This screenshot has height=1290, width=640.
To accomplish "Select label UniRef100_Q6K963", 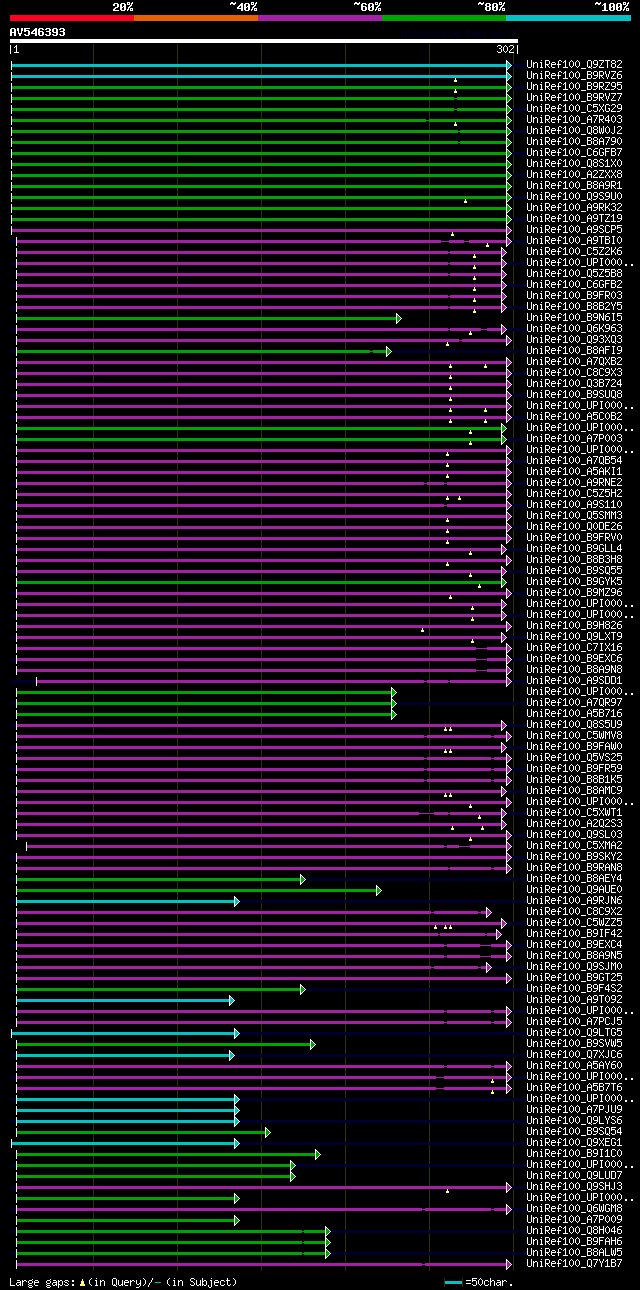I will tap(574, 328).
